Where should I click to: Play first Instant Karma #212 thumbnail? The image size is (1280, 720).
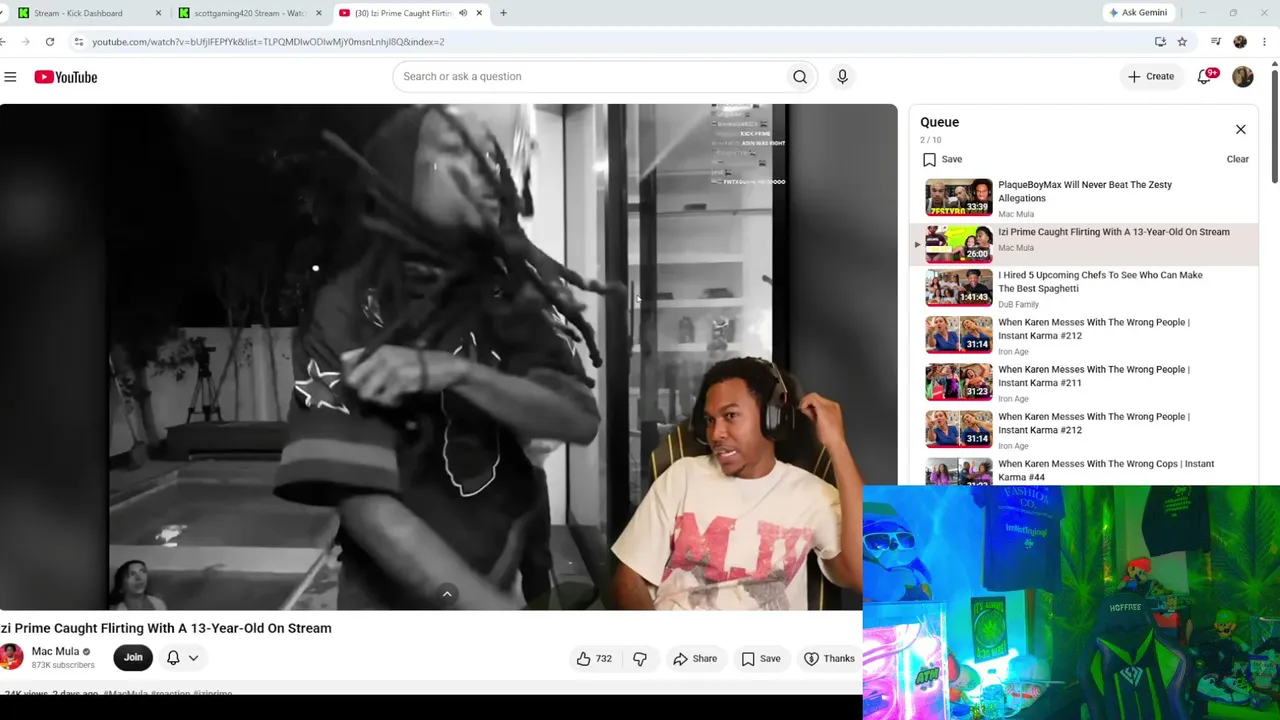[x=959, y=335]
